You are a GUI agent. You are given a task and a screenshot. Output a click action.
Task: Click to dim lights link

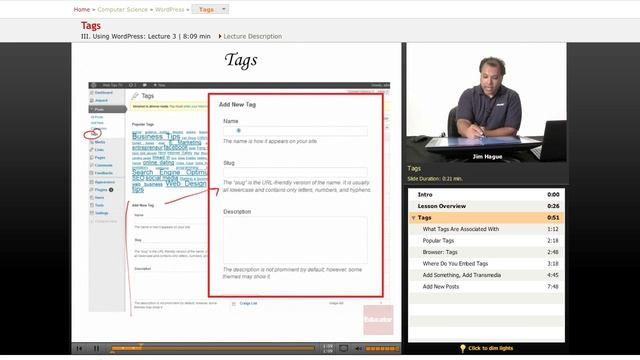490,348
